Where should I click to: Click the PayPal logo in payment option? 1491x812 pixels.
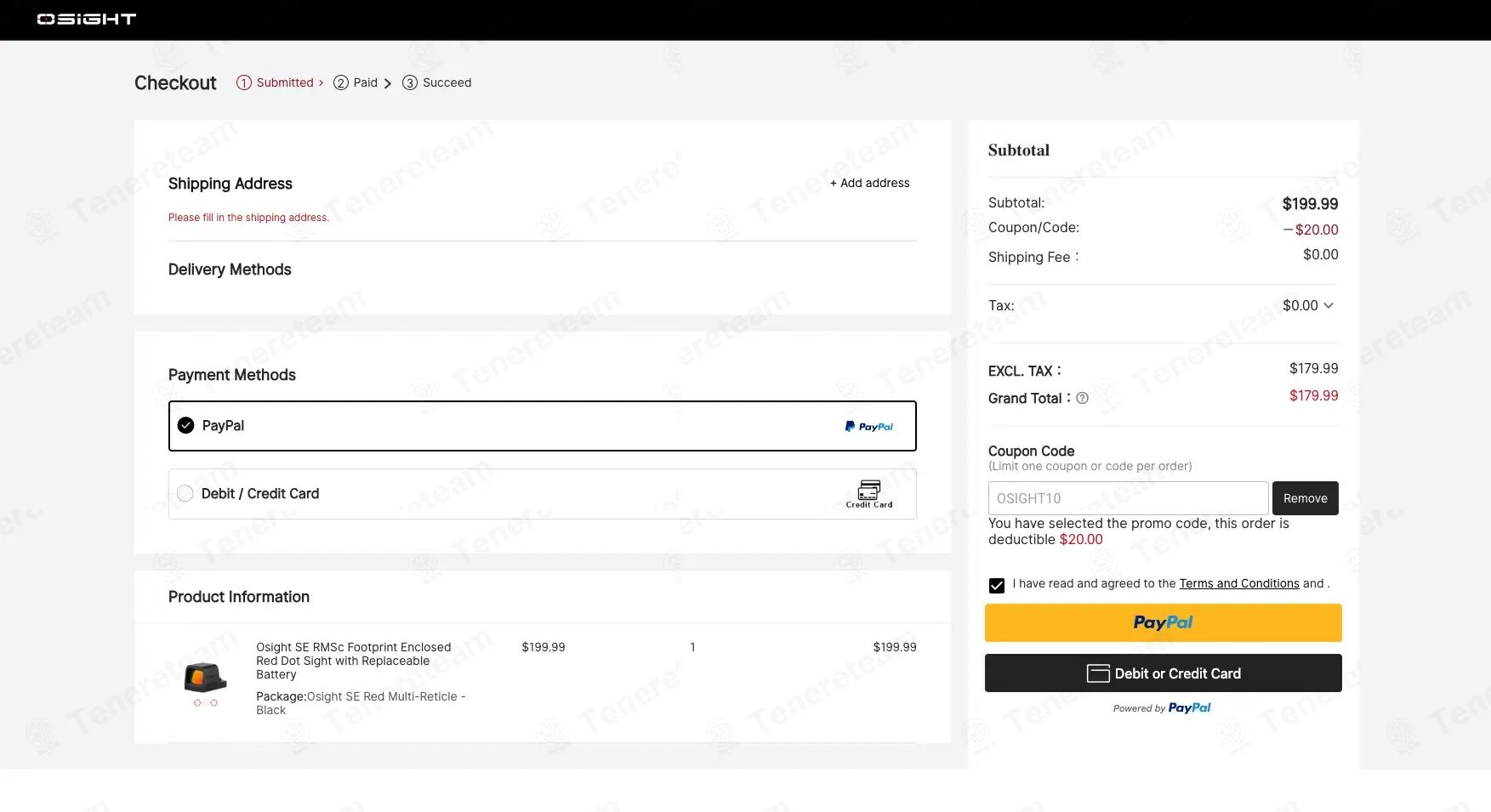(x=869, y=427)
